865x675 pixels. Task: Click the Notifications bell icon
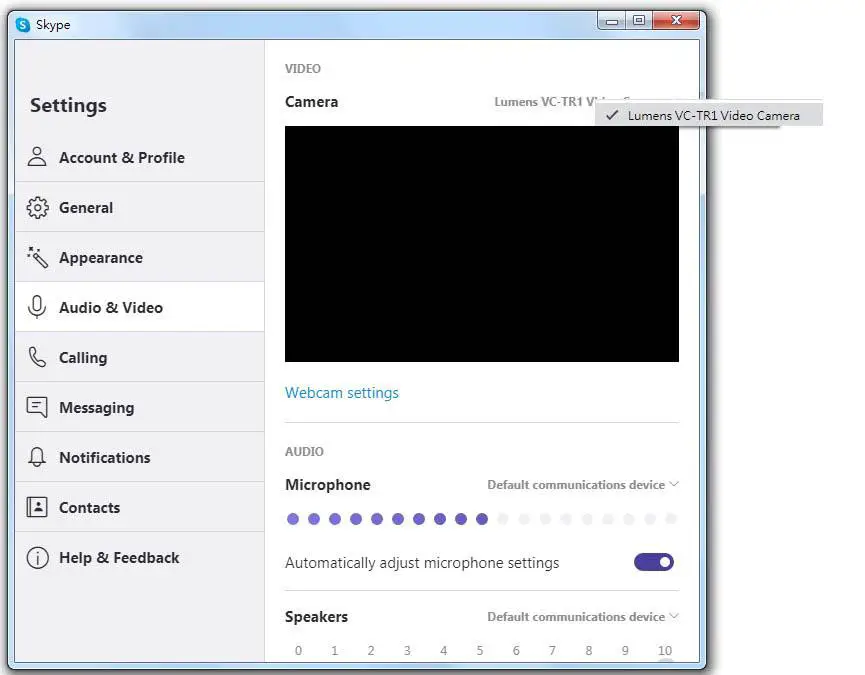click(37, 457)
